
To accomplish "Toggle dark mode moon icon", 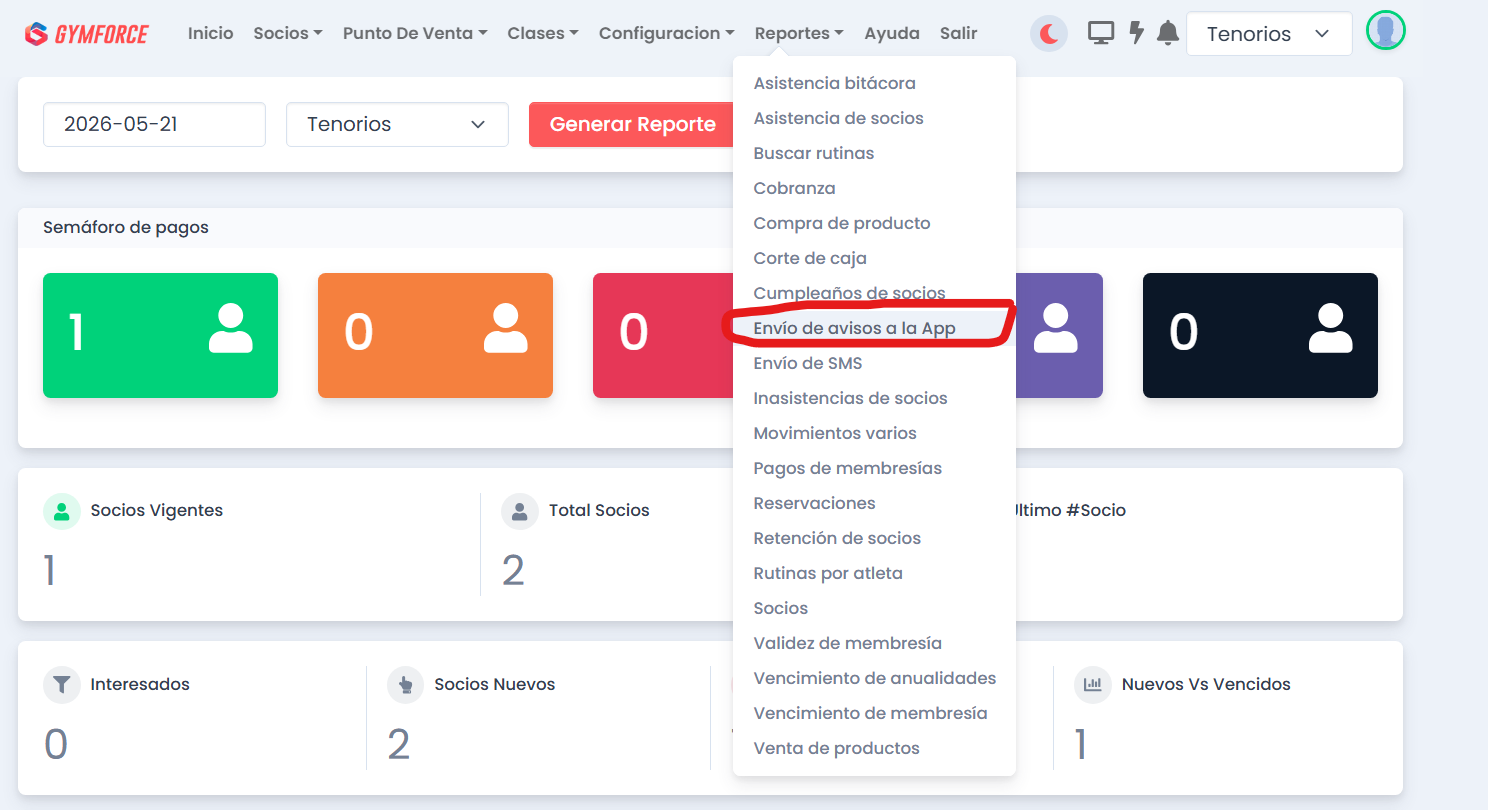I will [1049, 34].
